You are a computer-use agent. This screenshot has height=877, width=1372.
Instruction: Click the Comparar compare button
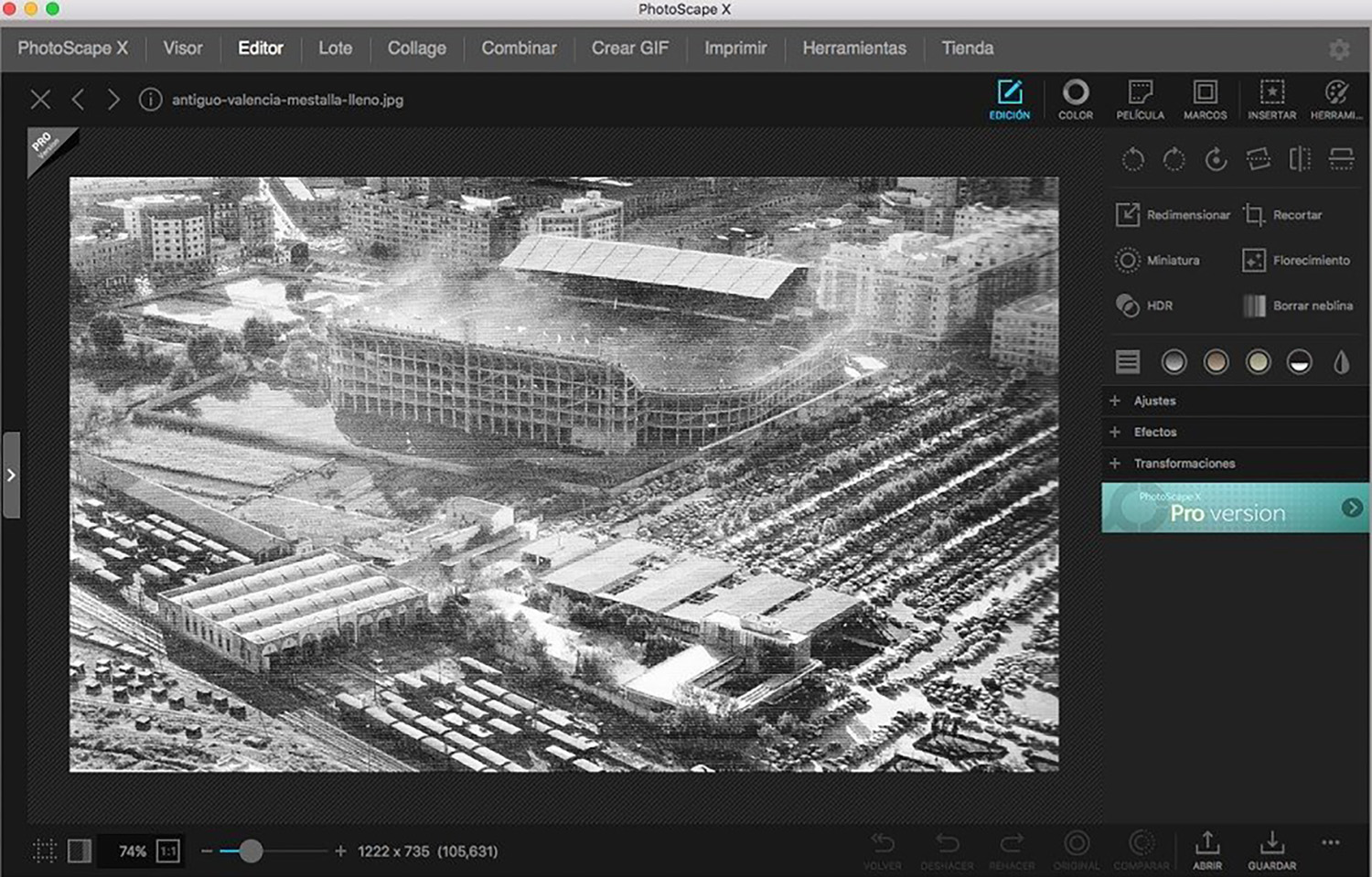coord(1142,850)
